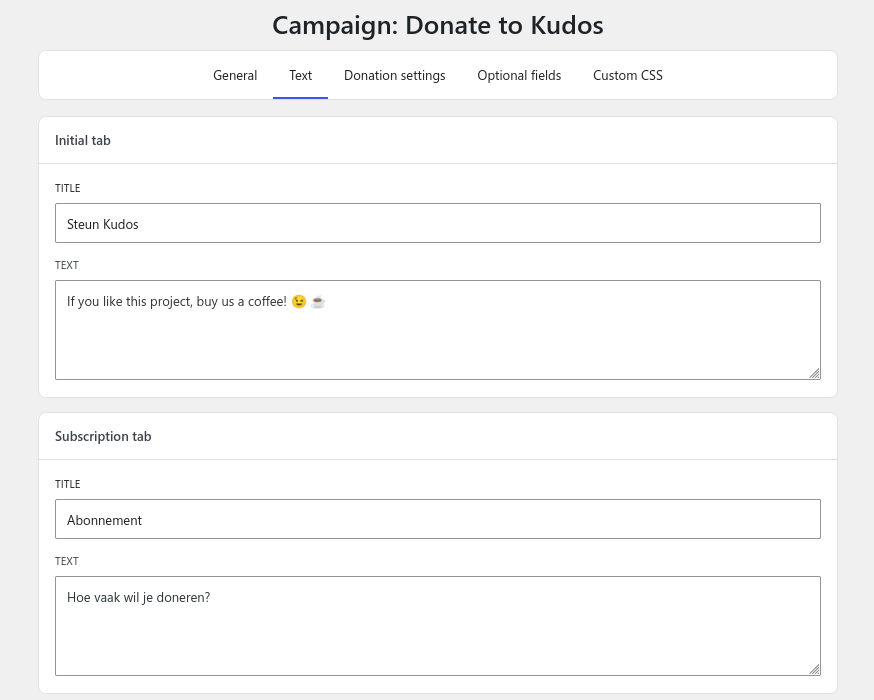Go to the Optional fields tab
This screenshot has height=700, width=874.
pyautogui.click(x=519, y=75)
